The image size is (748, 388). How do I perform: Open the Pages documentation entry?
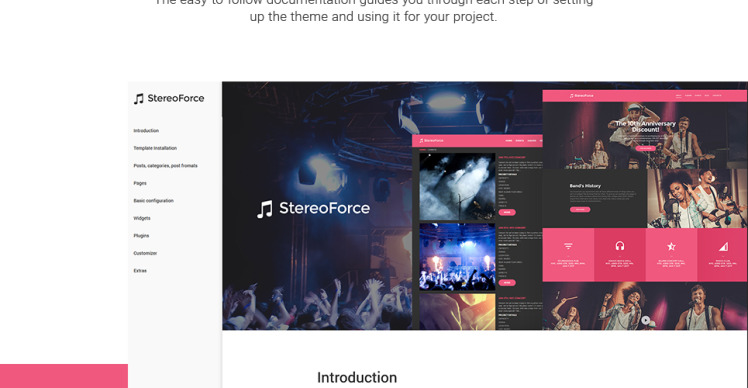point(140,183)
